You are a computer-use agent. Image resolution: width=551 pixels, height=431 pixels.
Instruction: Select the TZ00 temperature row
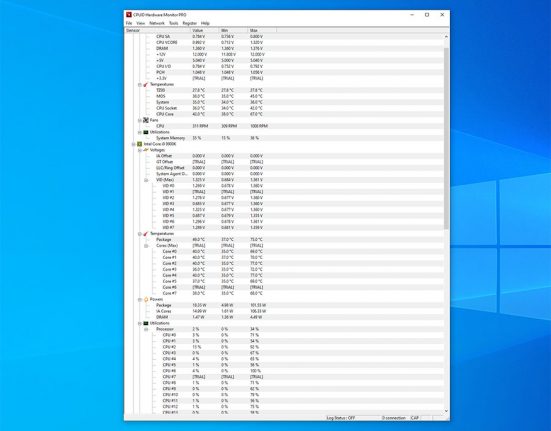285,90
